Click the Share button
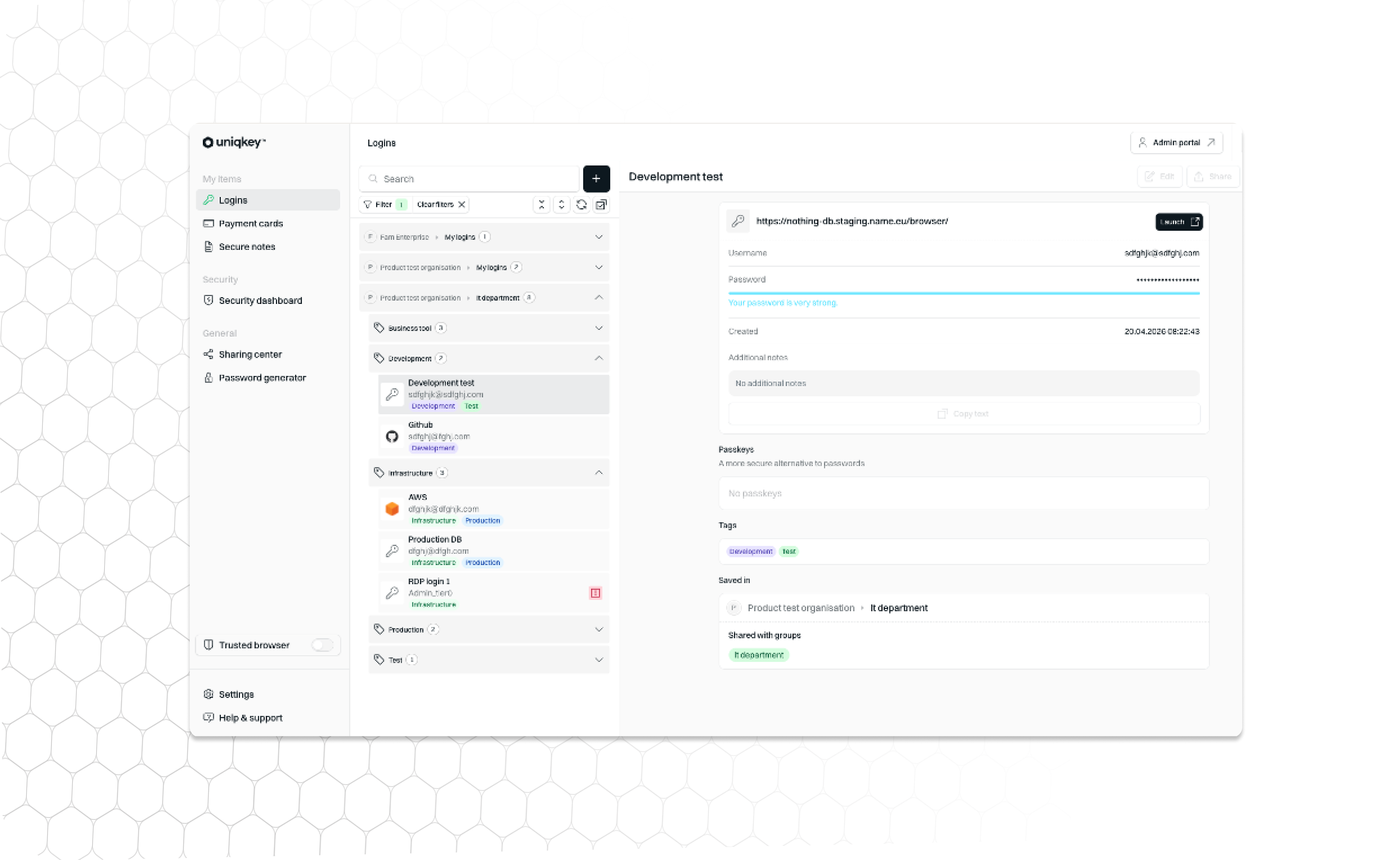This screenshot has height=860, width=1400. [x=1213, y=177]
